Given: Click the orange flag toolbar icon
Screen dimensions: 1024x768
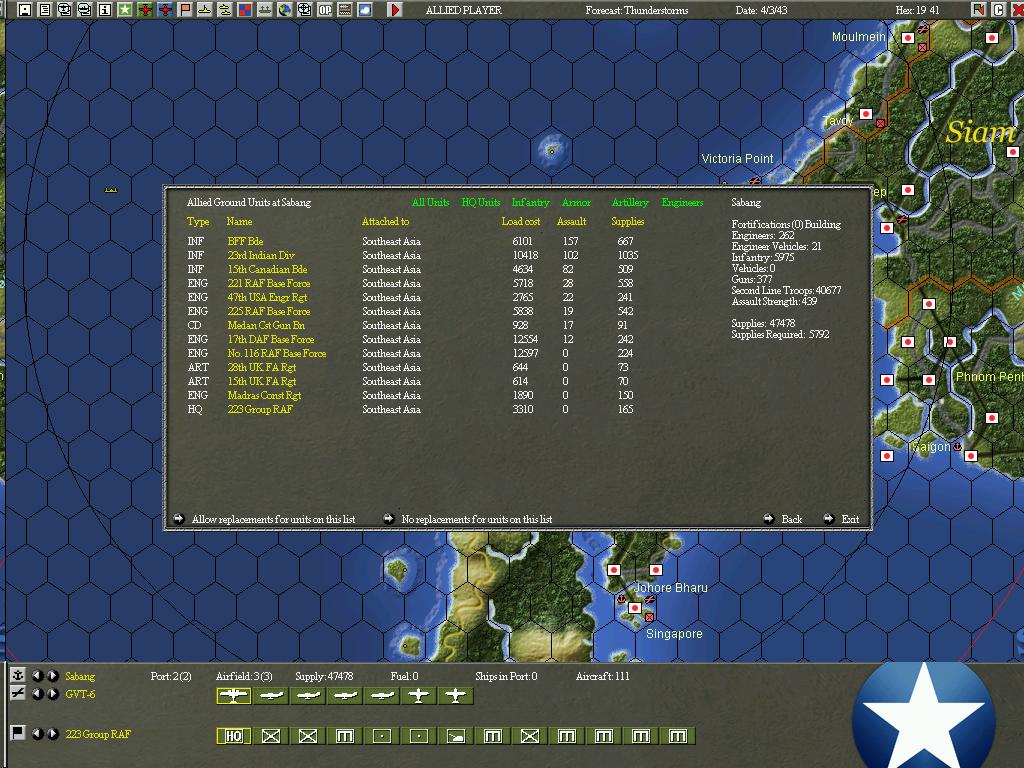Looking at the screenshot, I should tap(185, 10).
